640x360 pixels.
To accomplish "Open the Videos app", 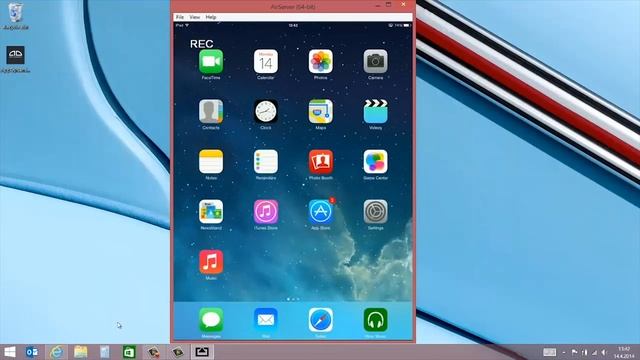I will [376, 111].
